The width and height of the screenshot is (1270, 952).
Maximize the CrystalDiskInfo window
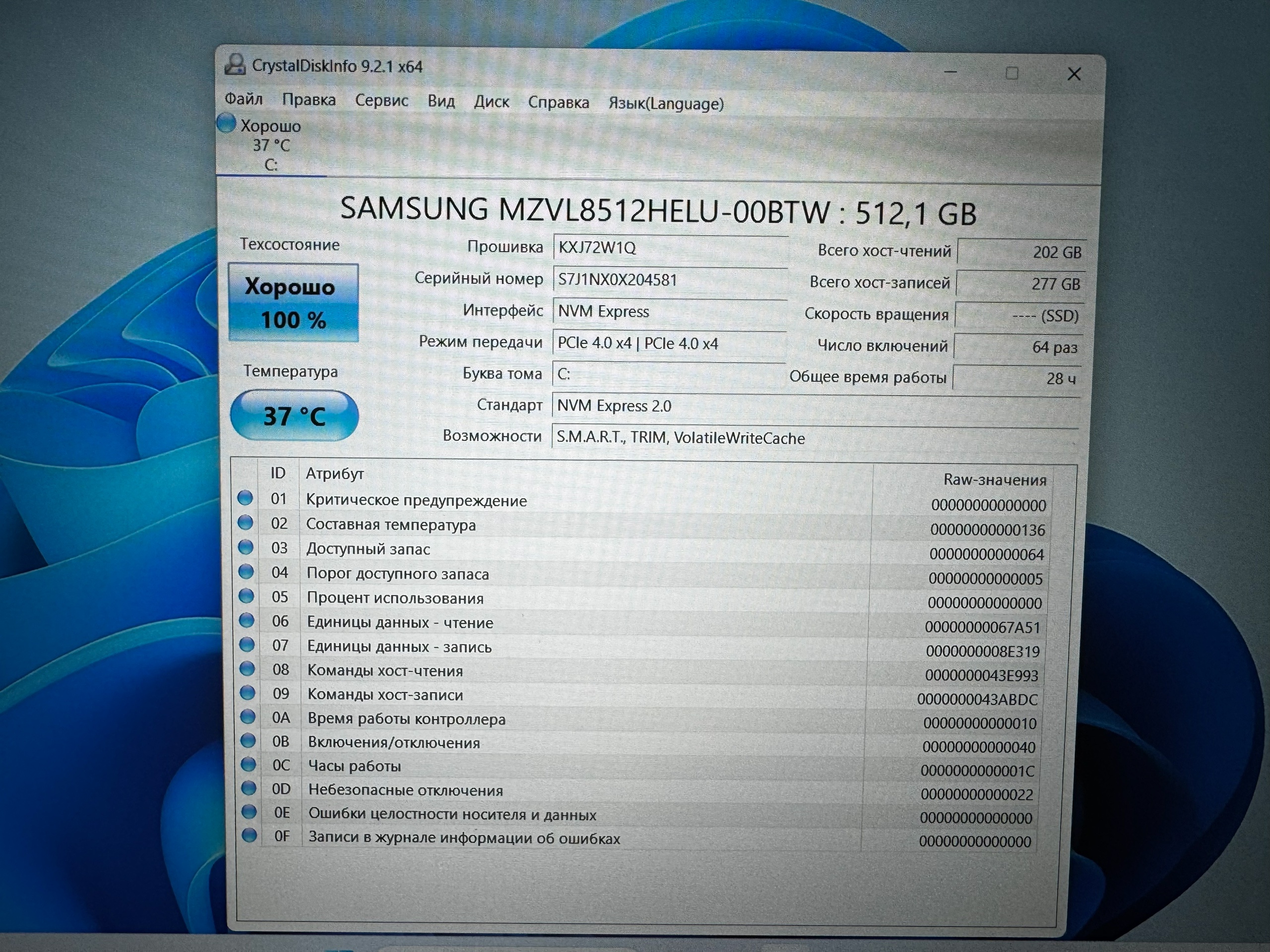pos(1012,73)
